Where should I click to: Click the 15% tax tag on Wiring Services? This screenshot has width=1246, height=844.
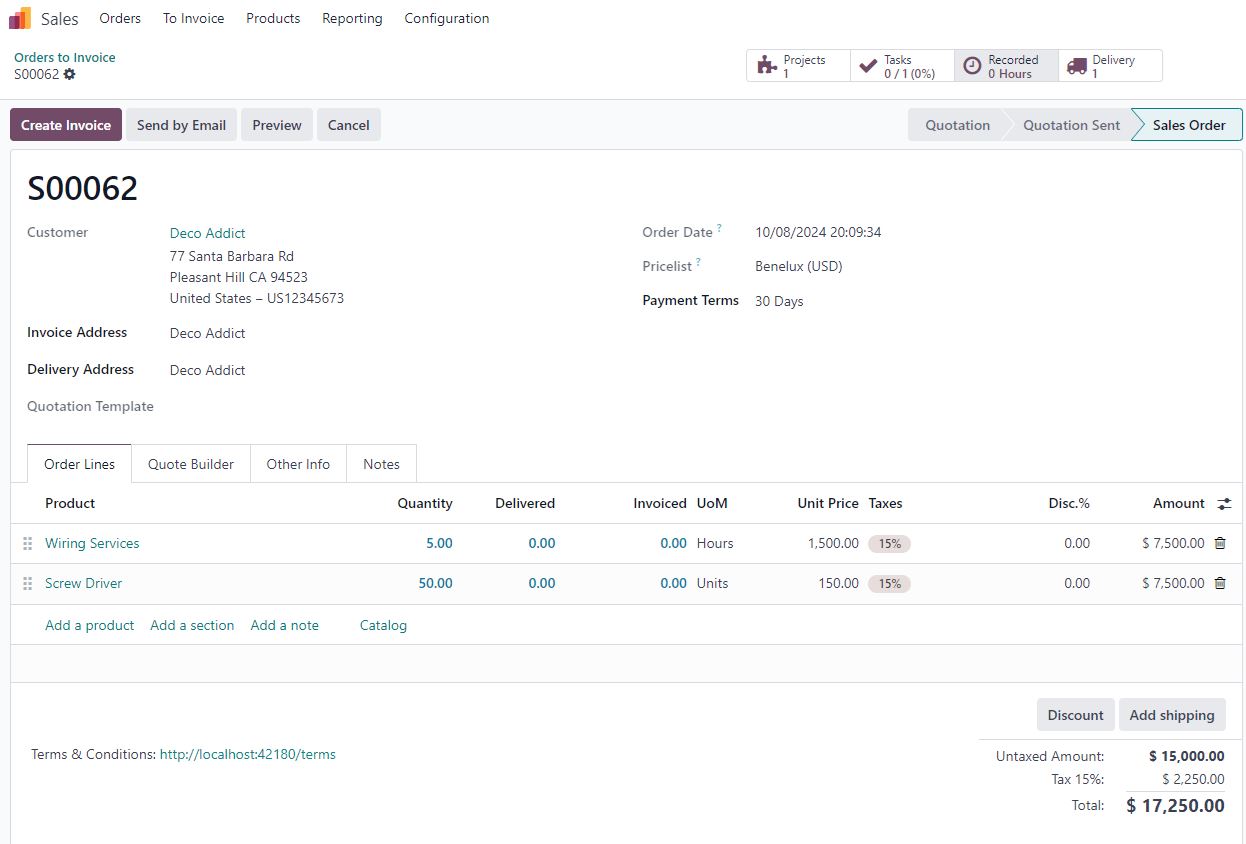click(890, 544)
